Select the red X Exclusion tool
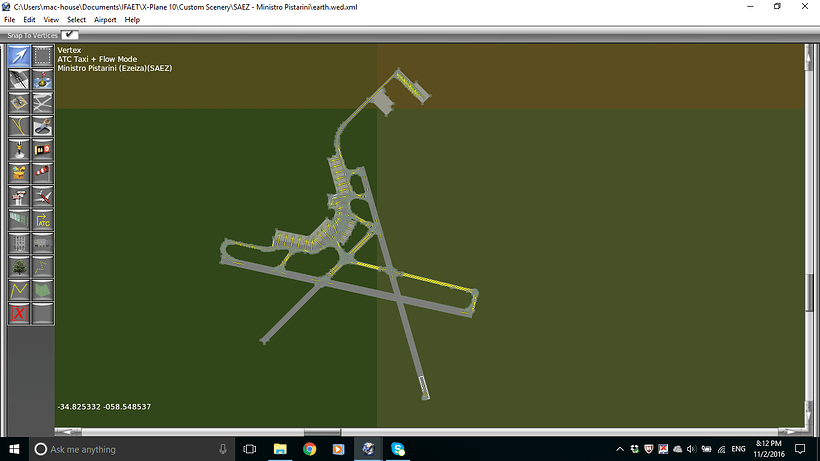Screen dimensions: 820x461 coord(19,314)
